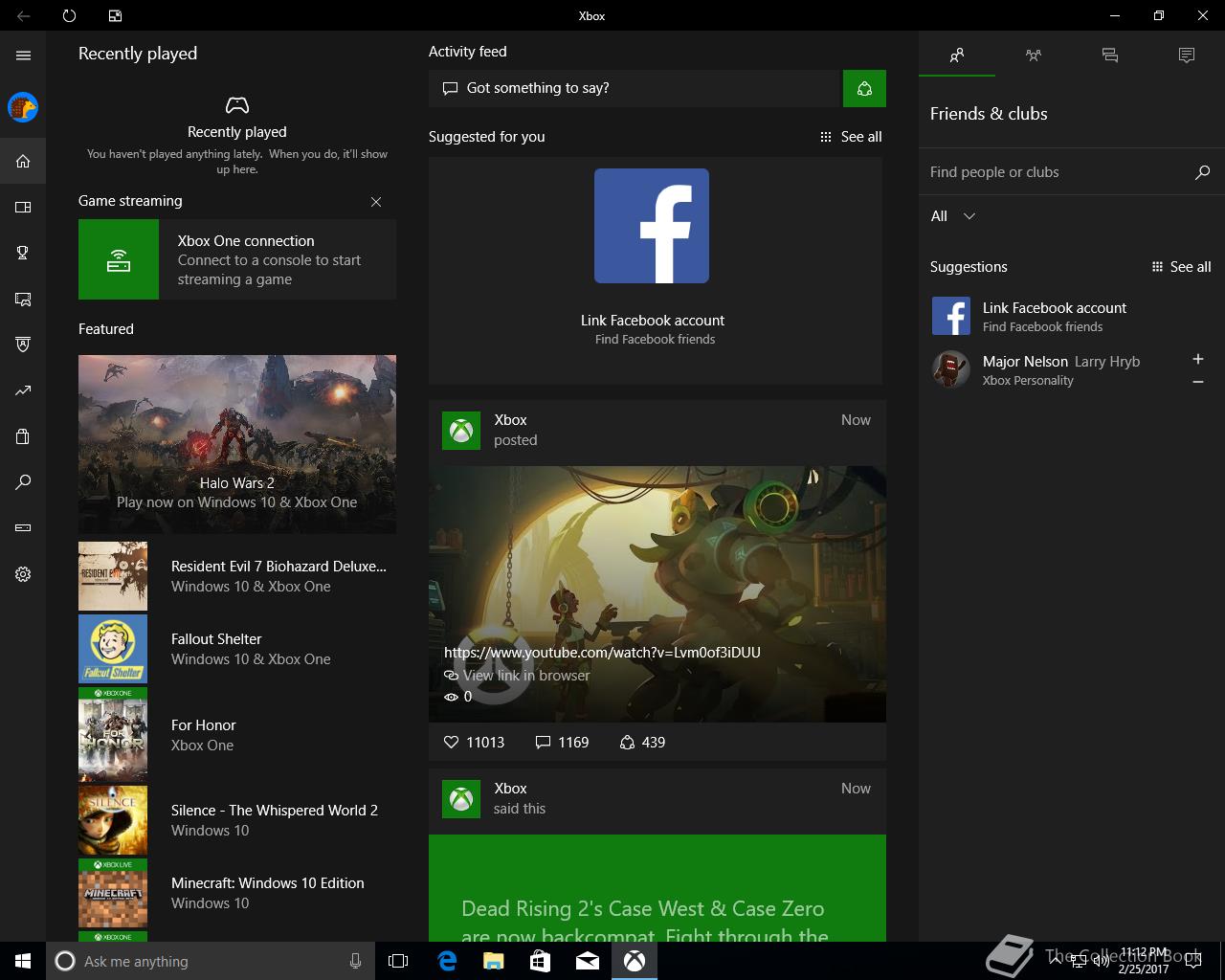Open the Mail app from the taskbar
The image size is (1225, 980).
pyautogui.click(x=588, y=961)
